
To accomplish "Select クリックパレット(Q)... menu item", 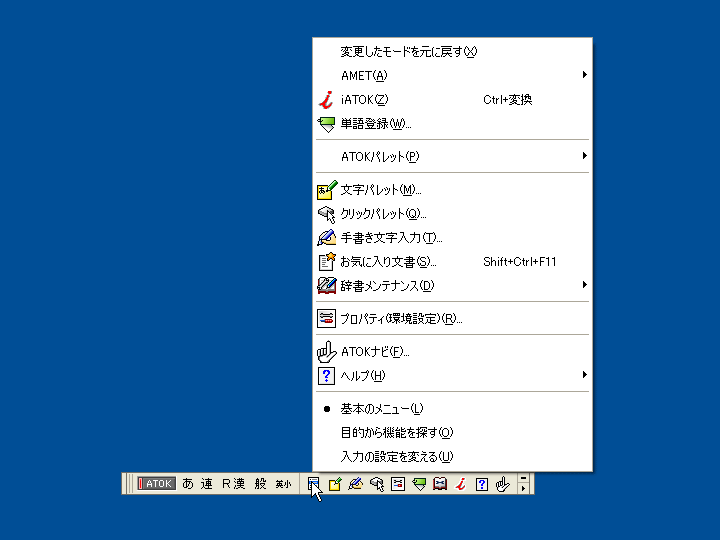I will (452, 214).
